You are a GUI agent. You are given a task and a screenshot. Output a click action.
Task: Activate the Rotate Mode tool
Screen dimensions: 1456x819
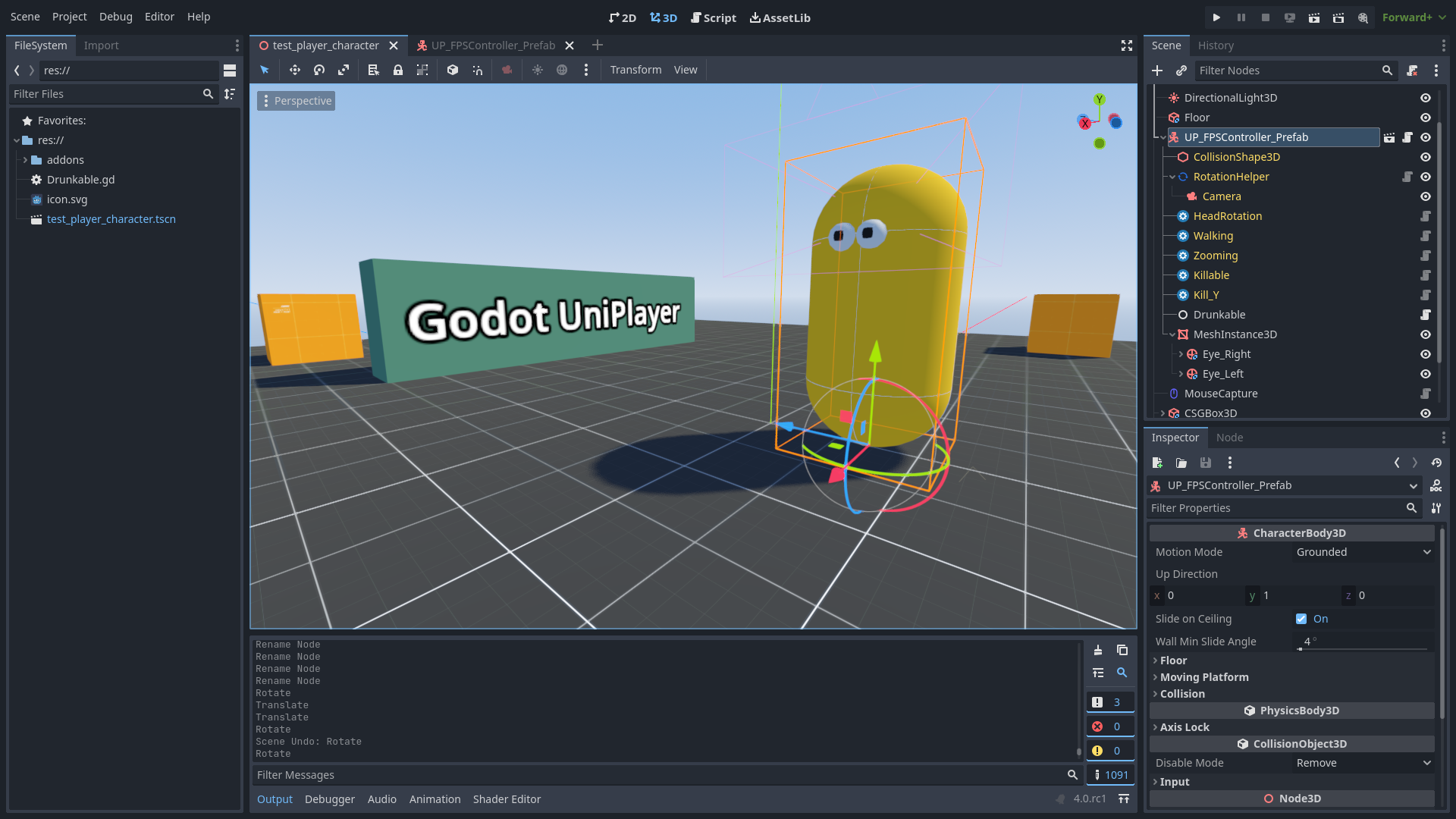click(319, 70)
